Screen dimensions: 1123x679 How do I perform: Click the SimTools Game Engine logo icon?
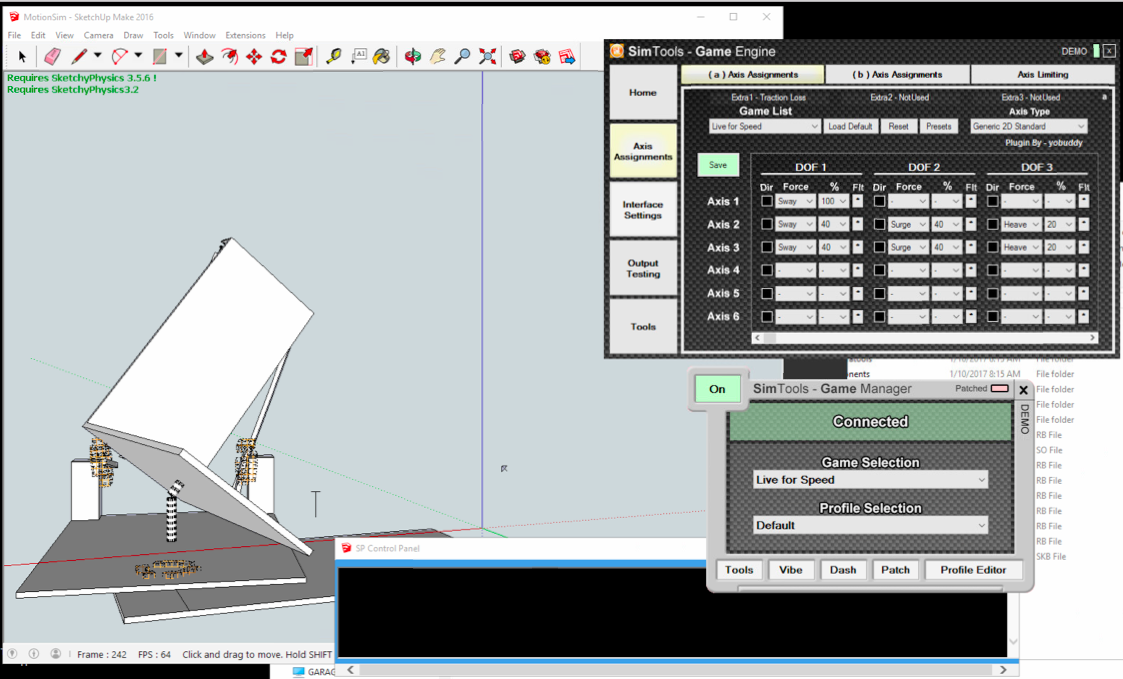[x=617, y=51]
